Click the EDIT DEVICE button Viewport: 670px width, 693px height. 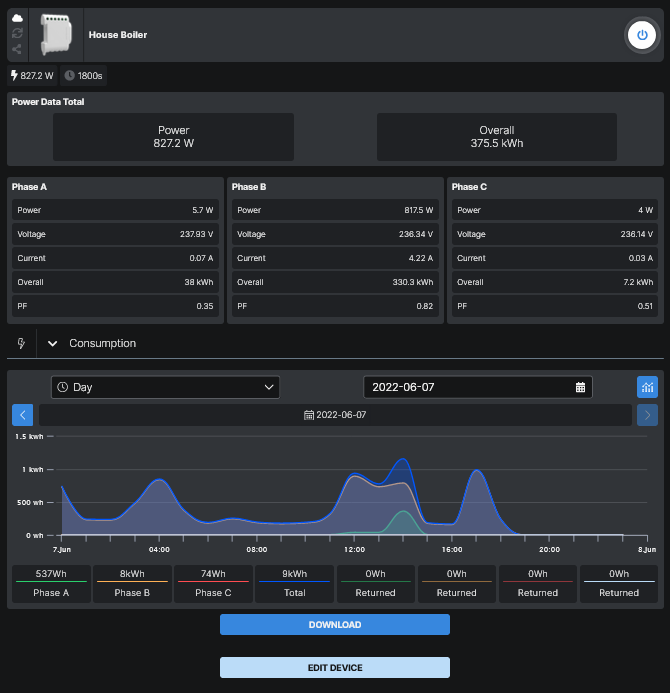(334, 667)
